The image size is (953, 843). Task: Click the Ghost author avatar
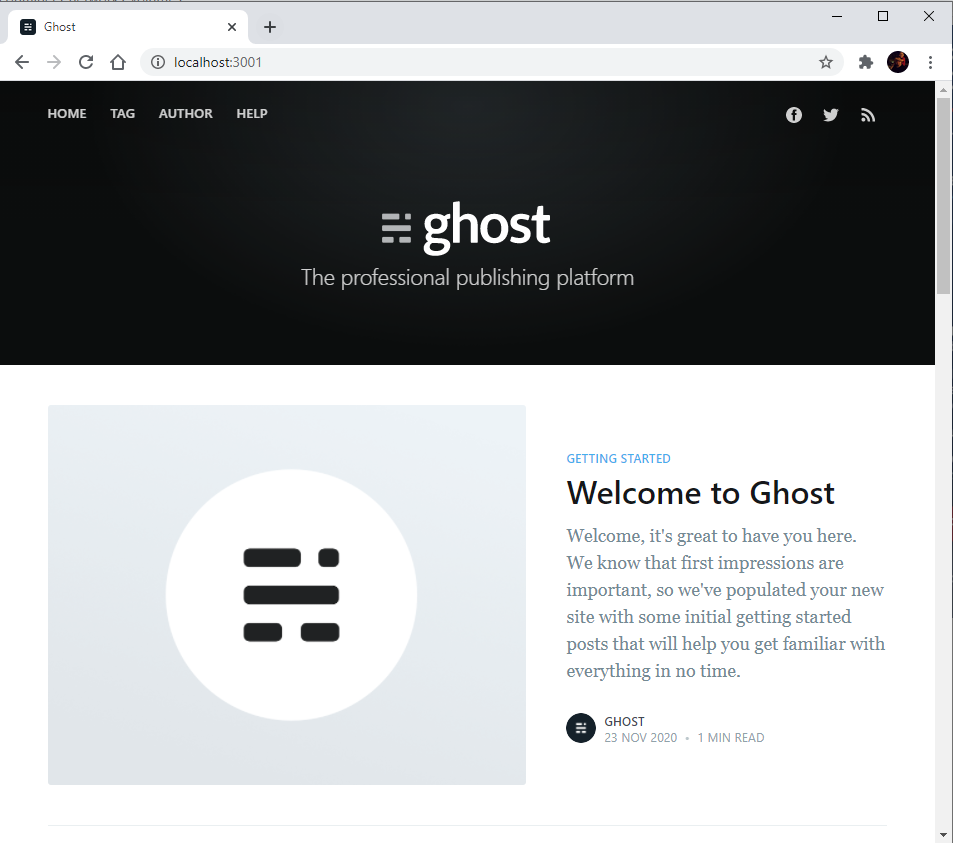coord(580,728)
